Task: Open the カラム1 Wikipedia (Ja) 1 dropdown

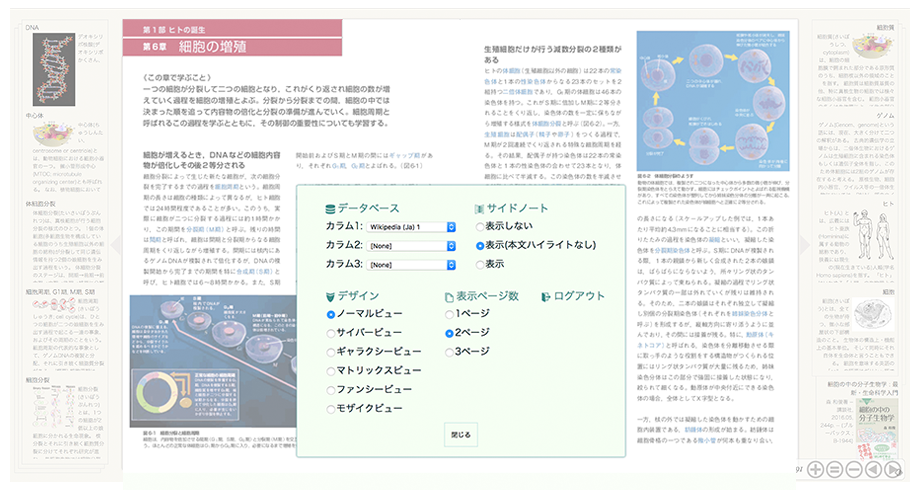Action: [x=411, y=227]
